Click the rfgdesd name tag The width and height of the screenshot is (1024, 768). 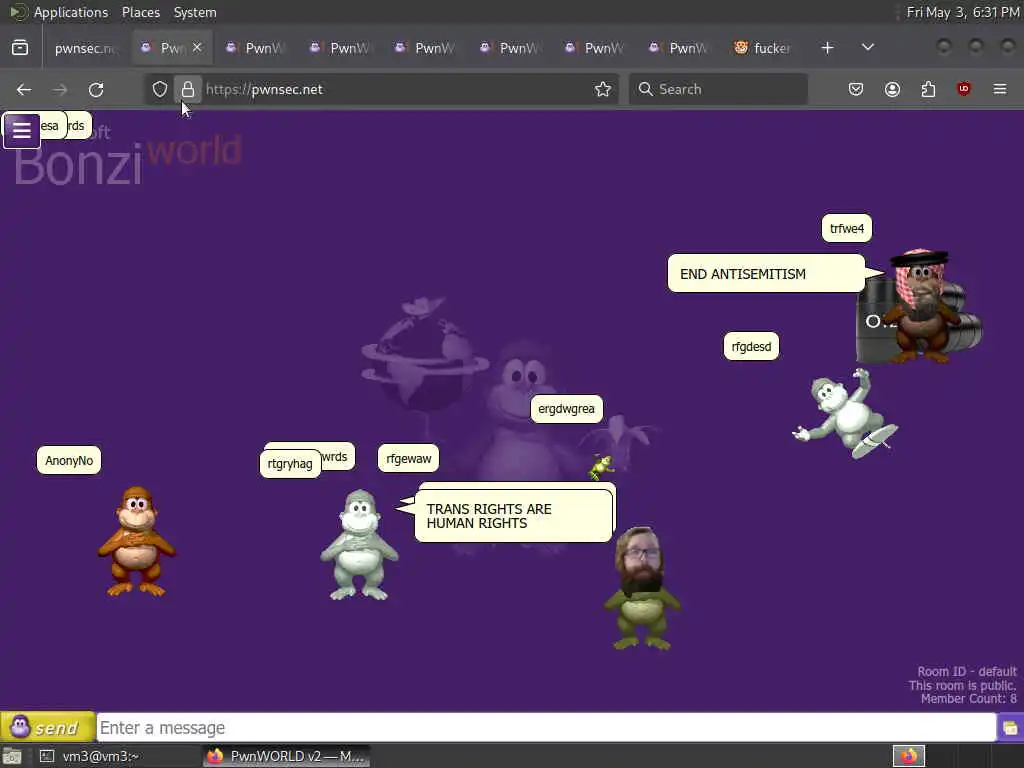click(751, 347)
